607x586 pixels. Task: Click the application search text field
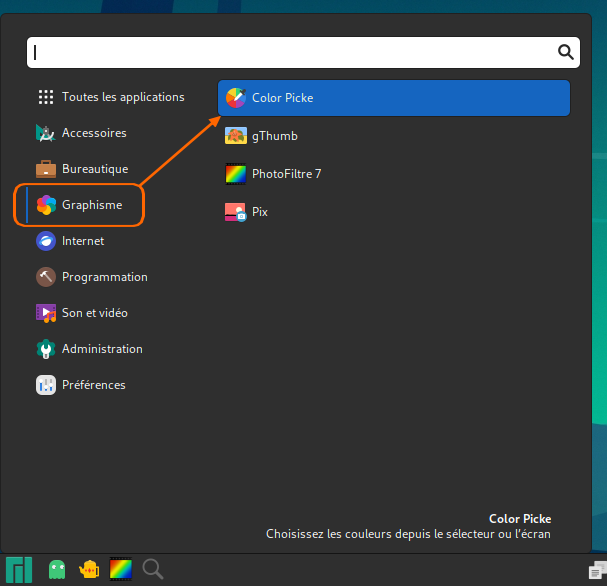click(290, 53)
